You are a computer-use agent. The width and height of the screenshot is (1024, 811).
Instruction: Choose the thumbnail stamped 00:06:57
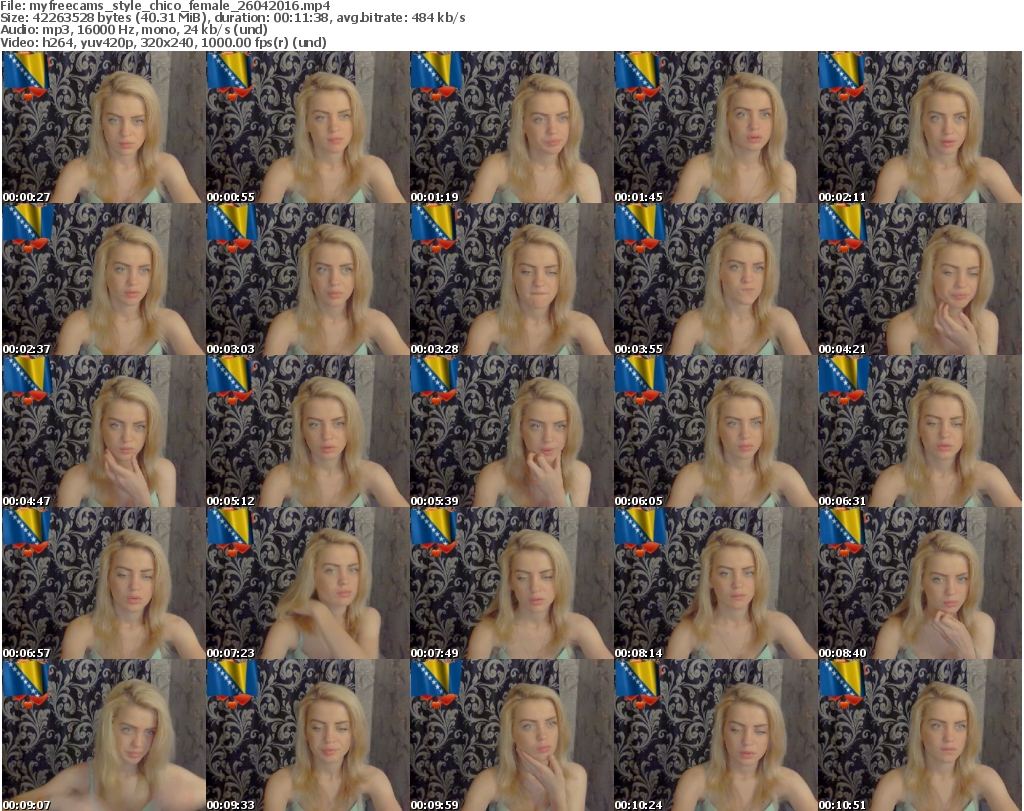click(104, 584)
